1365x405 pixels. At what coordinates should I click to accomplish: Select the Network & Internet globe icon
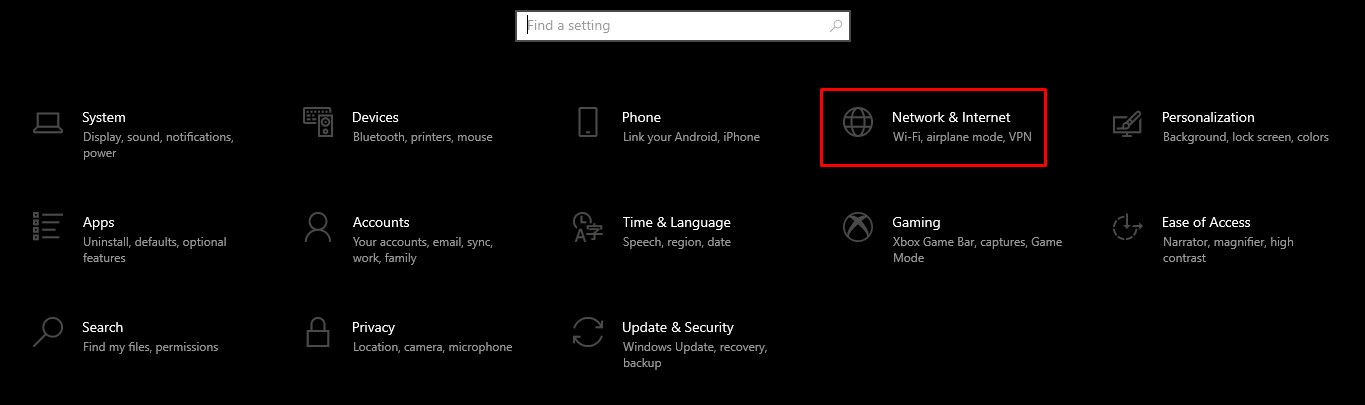(858, 122)
